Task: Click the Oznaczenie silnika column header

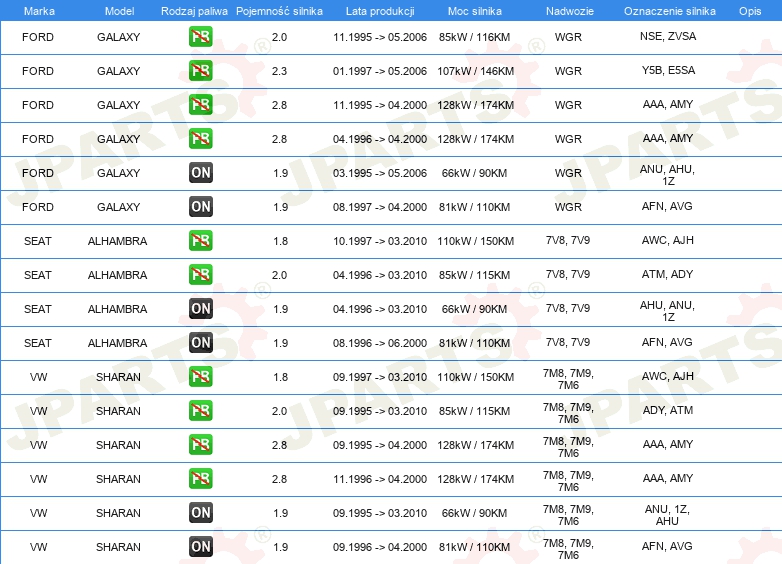Action: tap(669, 11)
